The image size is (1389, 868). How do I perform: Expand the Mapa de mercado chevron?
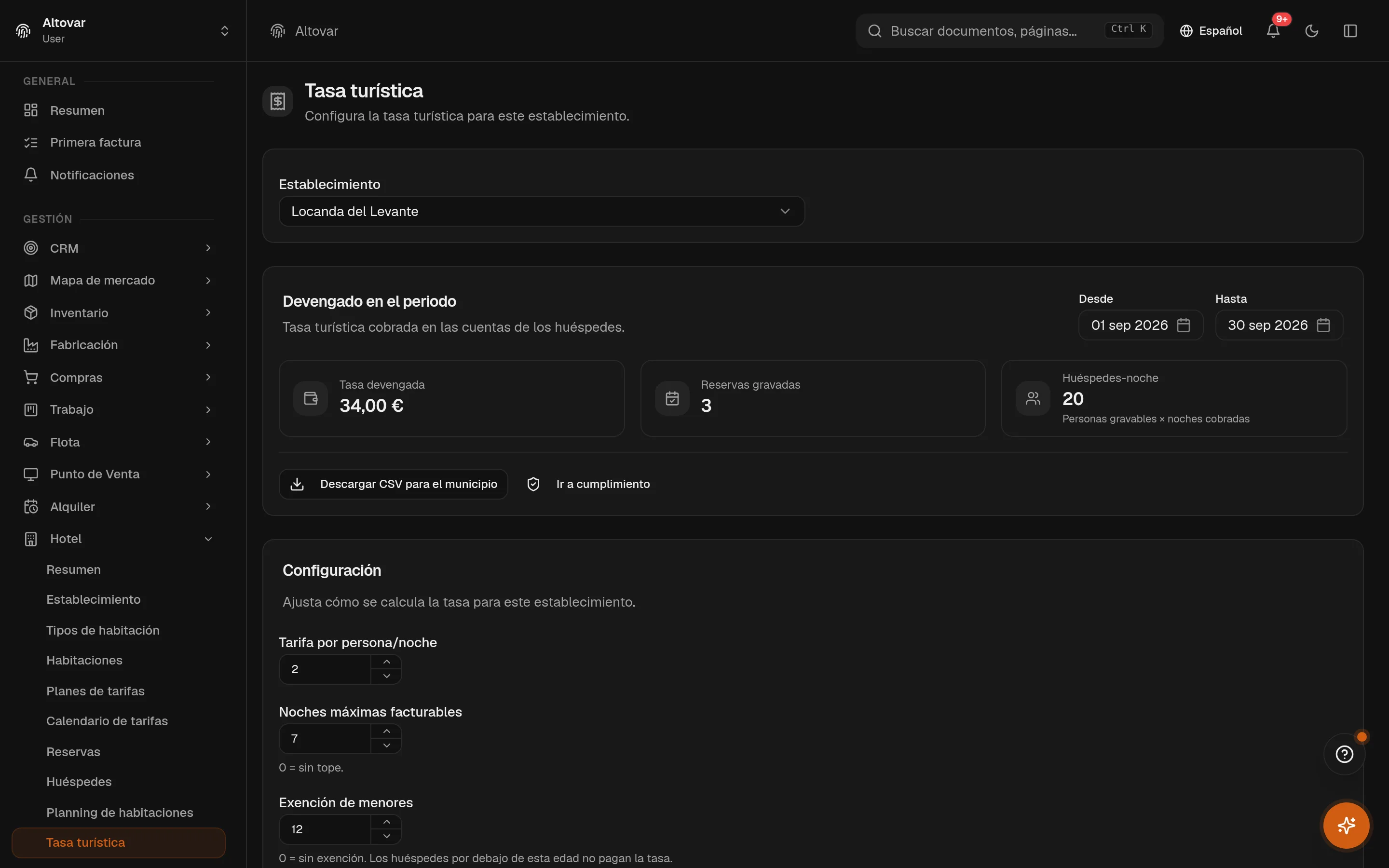click(208, 280)
